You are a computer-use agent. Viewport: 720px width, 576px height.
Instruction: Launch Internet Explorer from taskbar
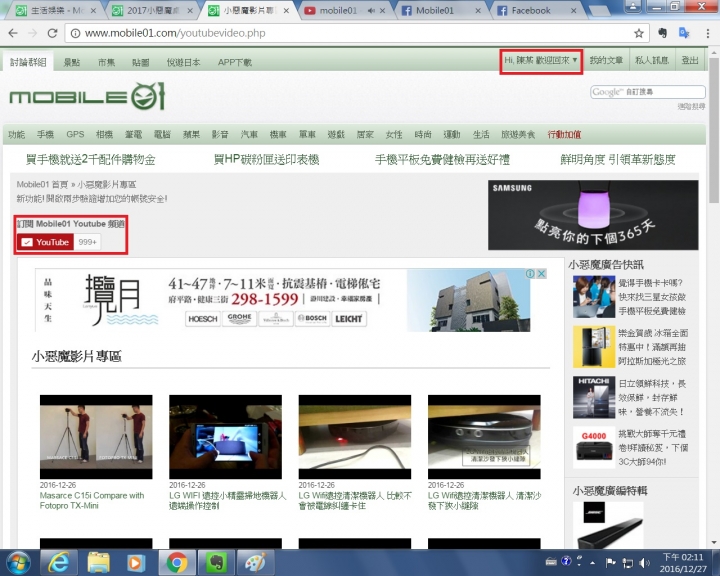pyautogui.click(x=59, y=563)
